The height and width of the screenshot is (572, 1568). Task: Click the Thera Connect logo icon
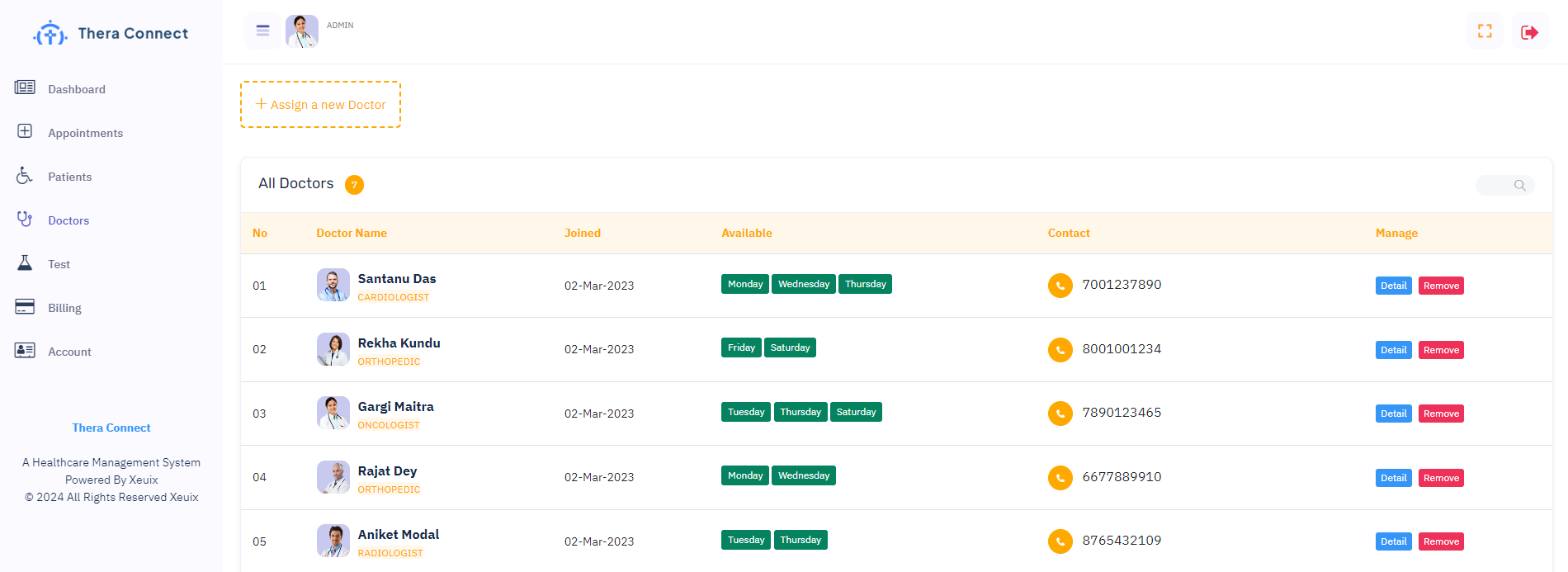(50, 34)
